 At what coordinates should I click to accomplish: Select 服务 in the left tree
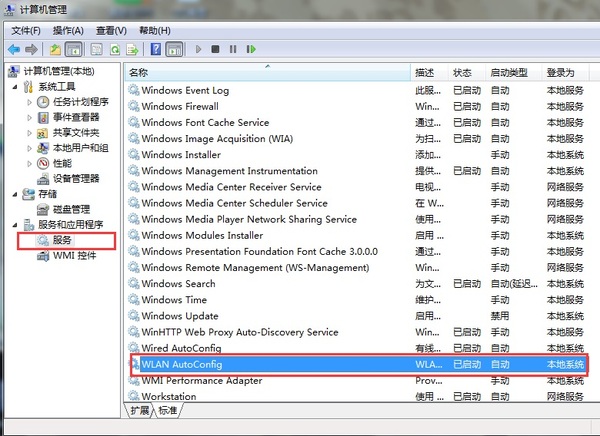tap(62, 240)
